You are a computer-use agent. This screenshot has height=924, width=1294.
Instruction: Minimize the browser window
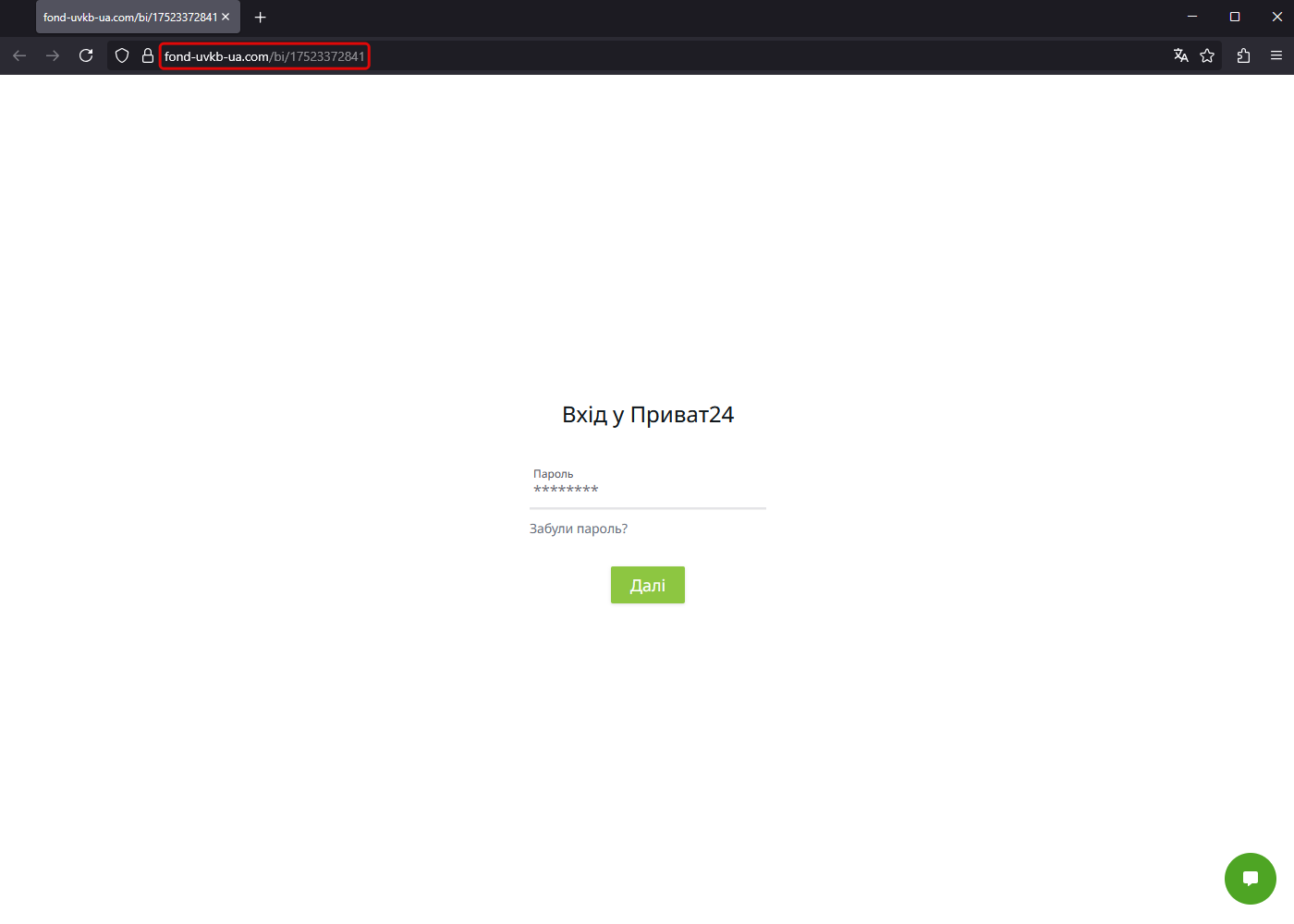(1192, 17)
